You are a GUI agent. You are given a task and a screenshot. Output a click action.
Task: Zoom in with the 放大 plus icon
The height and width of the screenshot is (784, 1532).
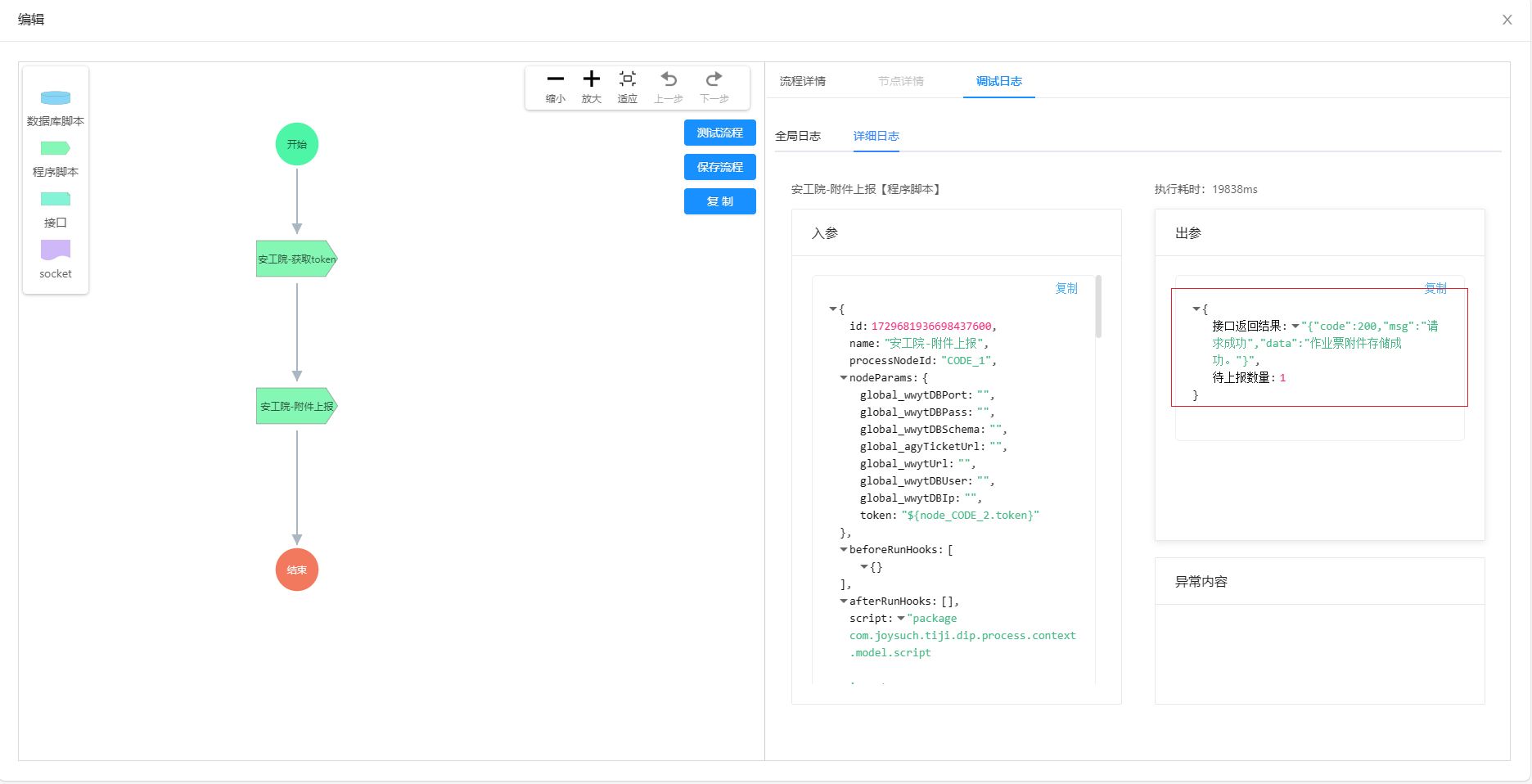592,79
